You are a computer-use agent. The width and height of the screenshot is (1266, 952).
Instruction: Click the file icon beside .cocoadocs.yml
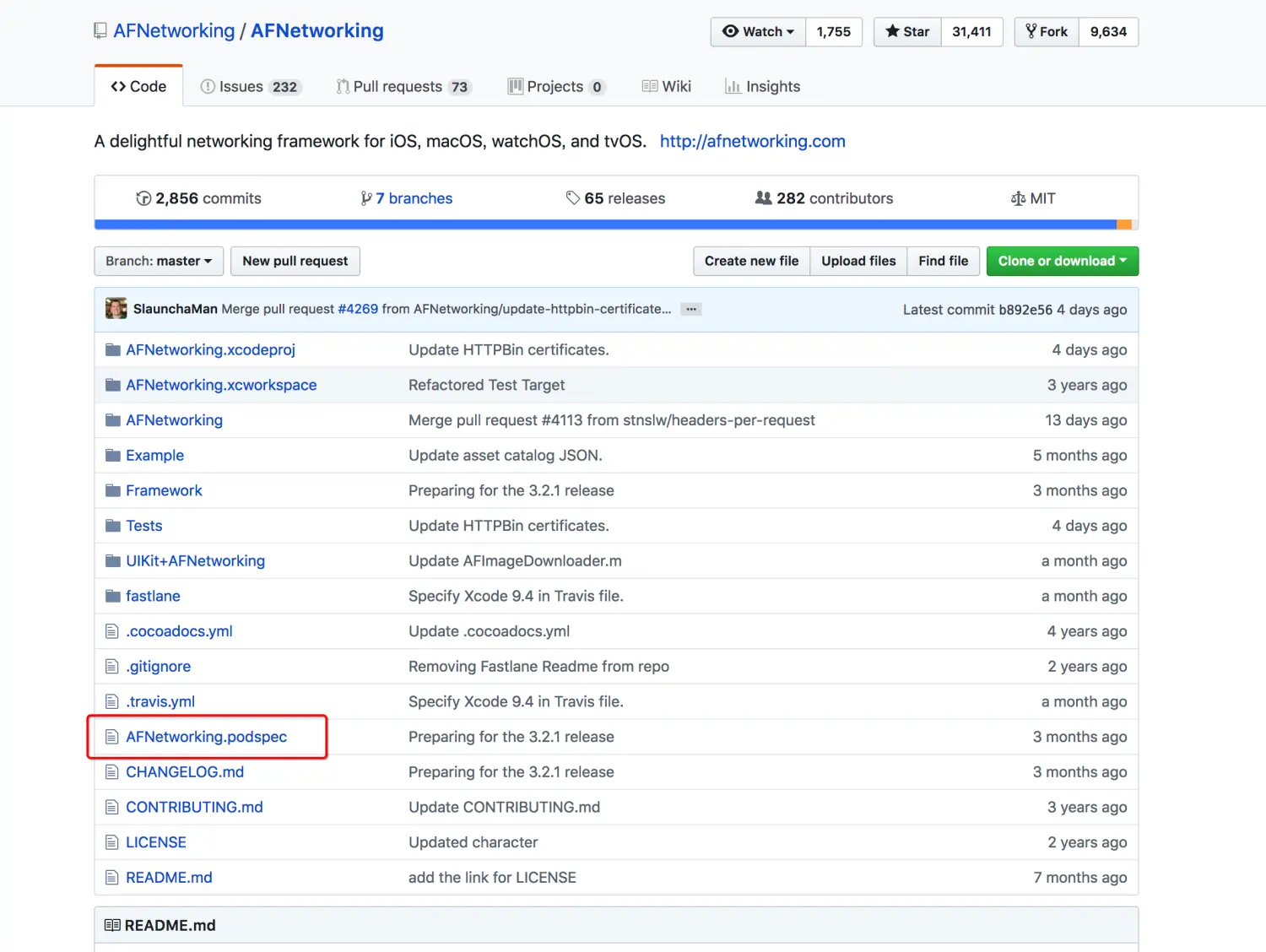coord(112,631)
